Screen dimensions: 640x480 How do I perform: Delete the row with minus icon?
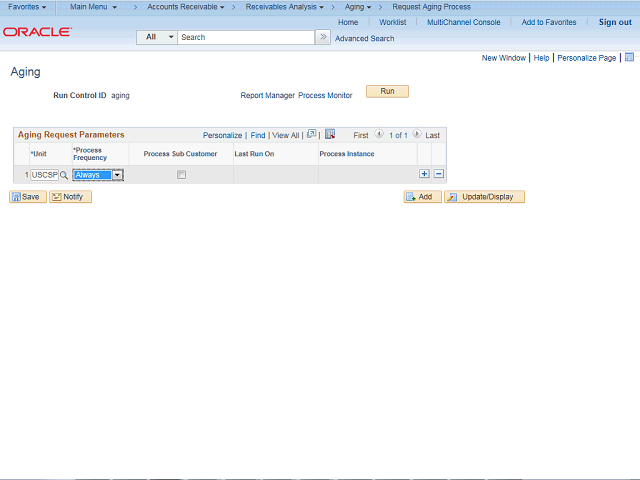point(438,174)
